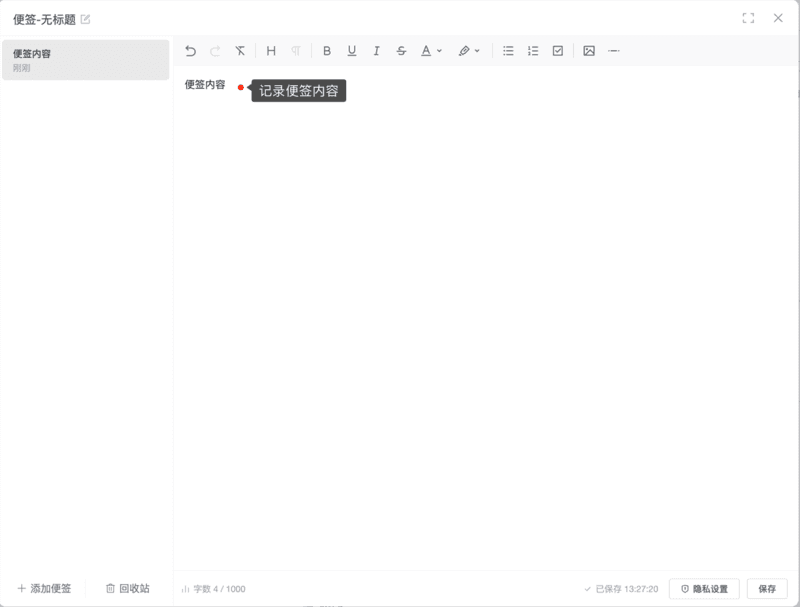800x607 pixels.
Task: Click 添加便签 to add a note
Action: point(44,588)
